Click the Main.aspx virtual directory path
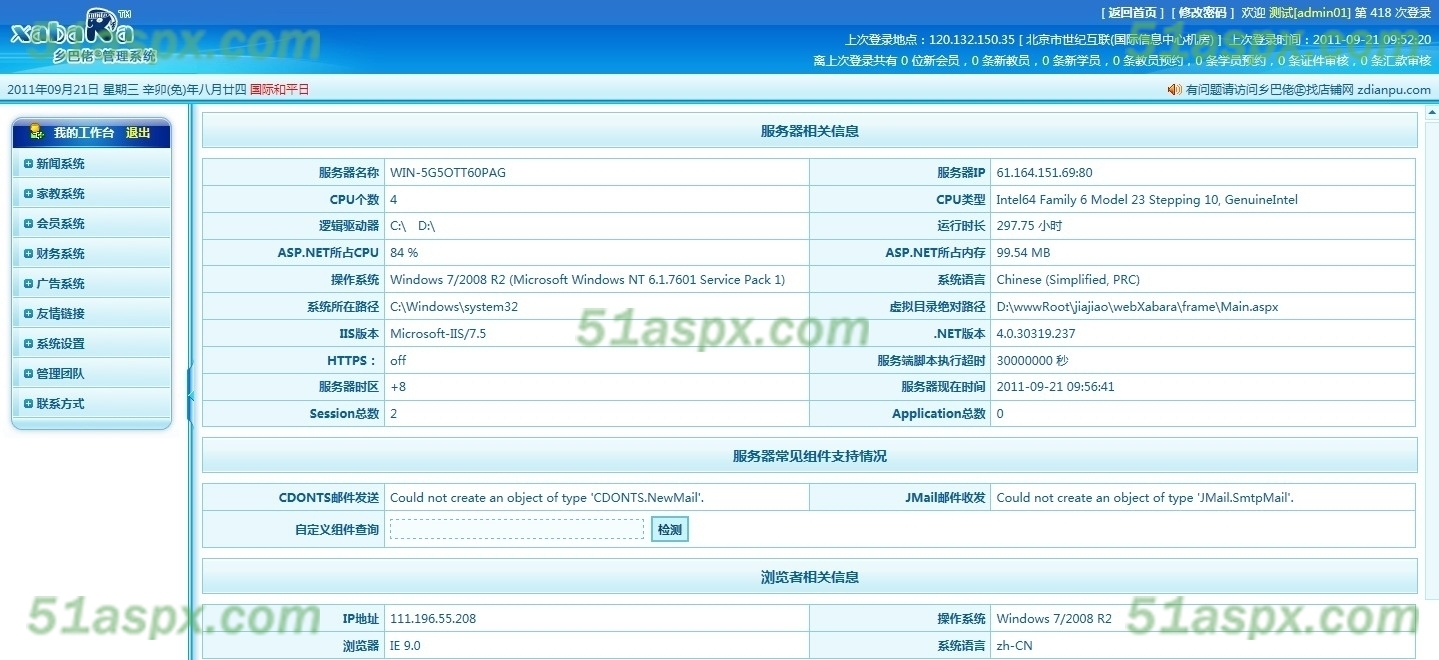 click(1137, 307)
